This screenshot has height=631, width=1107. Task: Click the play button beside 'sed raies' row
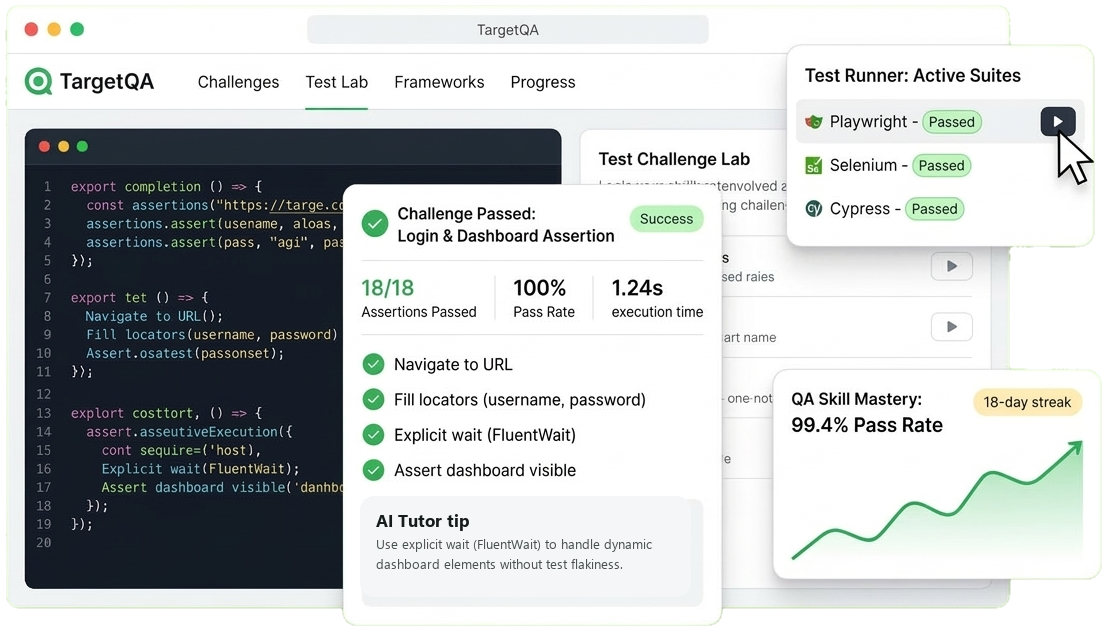coord(951,266)
